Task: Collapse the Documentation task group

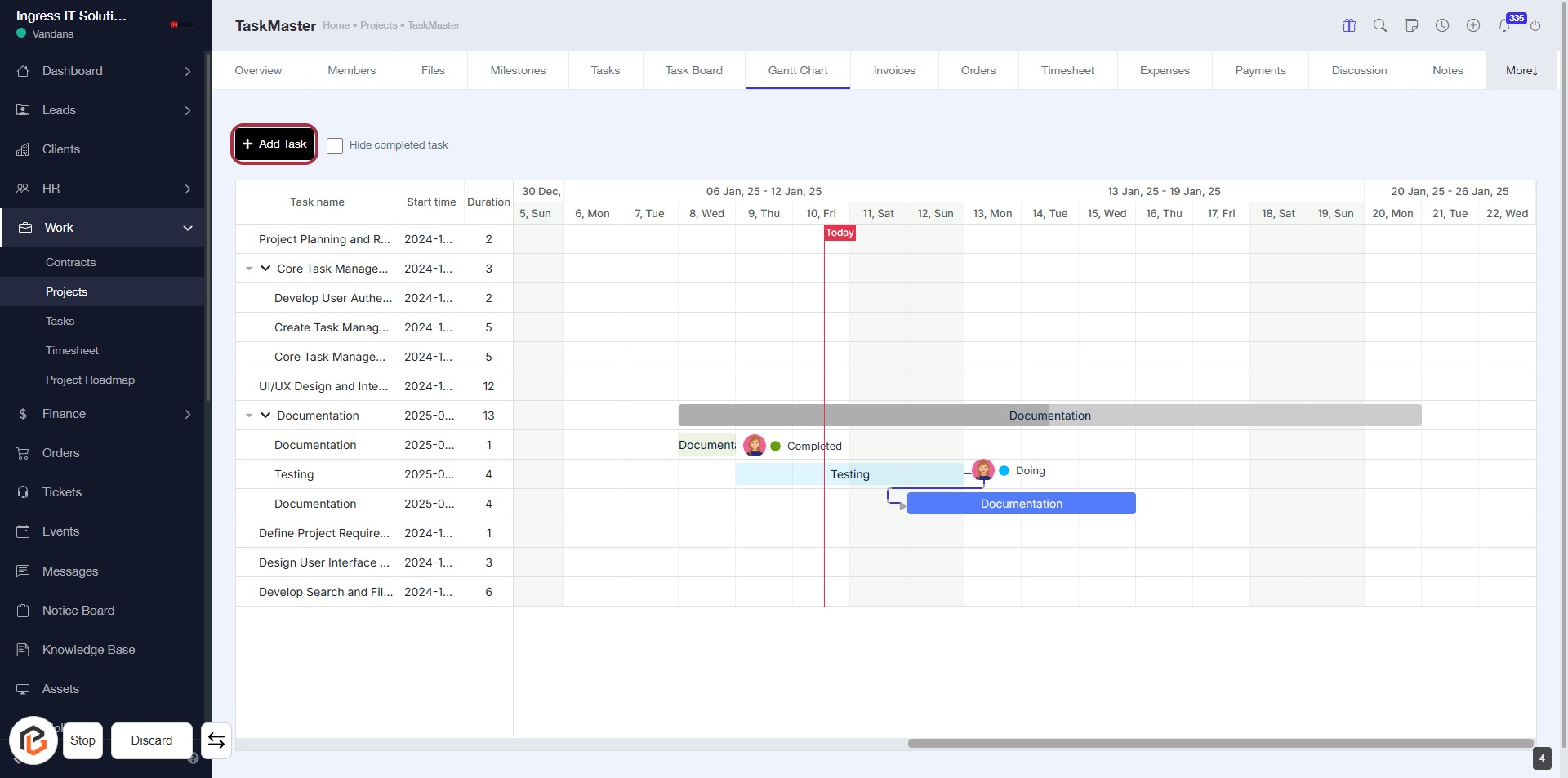Action: [x=265, y=416]
